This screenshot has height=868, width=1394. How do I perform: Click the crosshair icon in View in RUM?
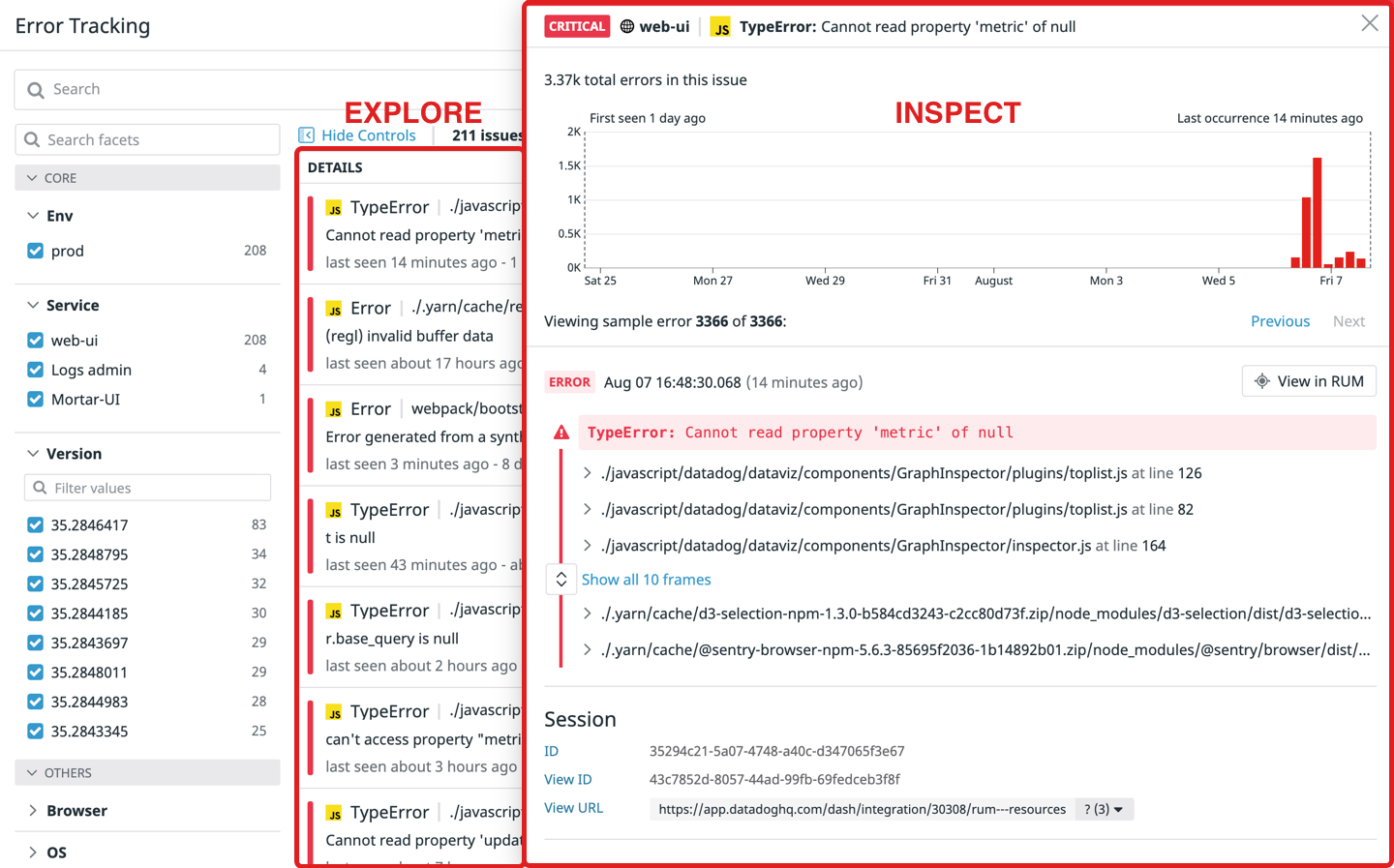coord(1261,381)
